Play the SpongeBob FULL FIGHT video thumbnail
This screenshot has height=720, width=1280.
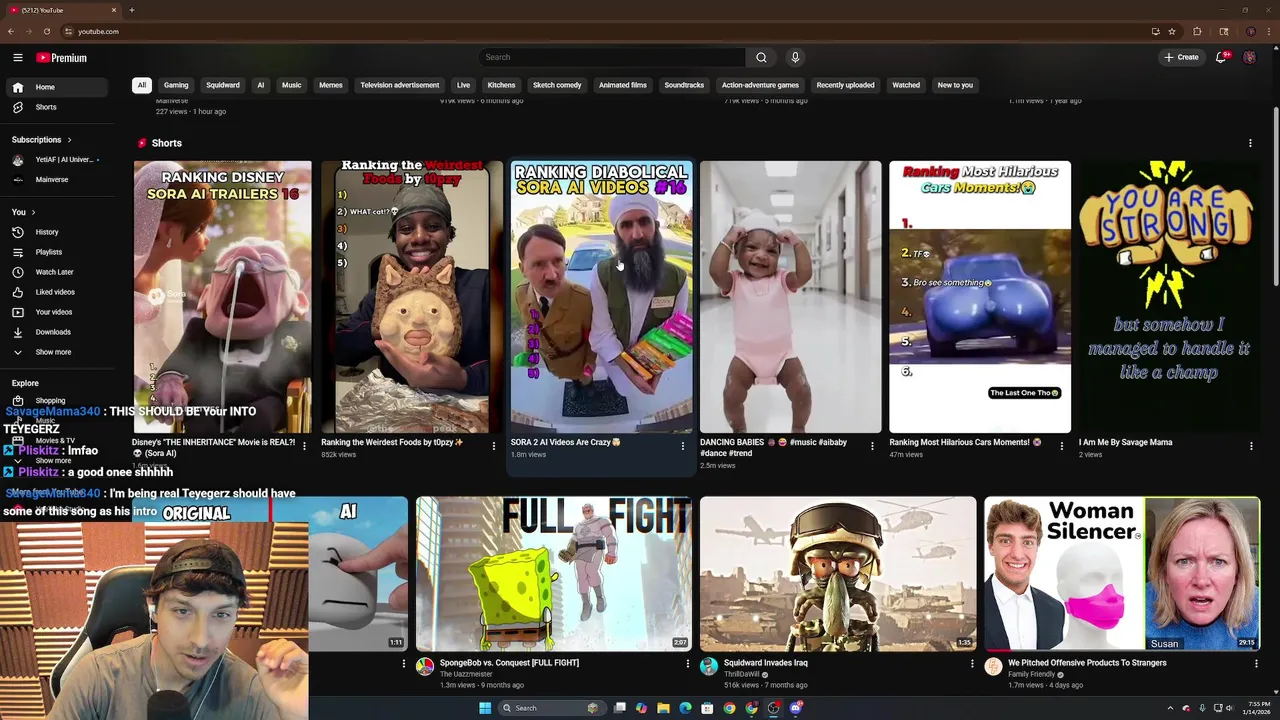pyautogui.click(x=554, y=574)
